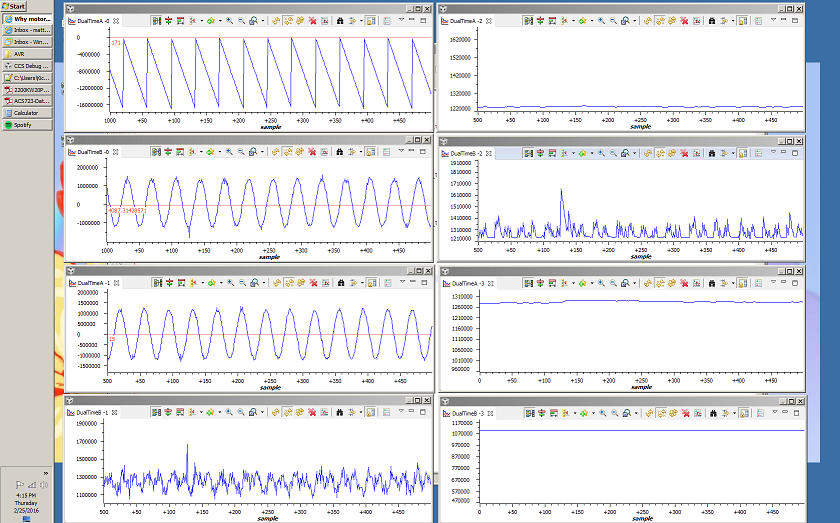Switch to Calculator taskbar button
This screenshot has height=523, width=840.
27,113
